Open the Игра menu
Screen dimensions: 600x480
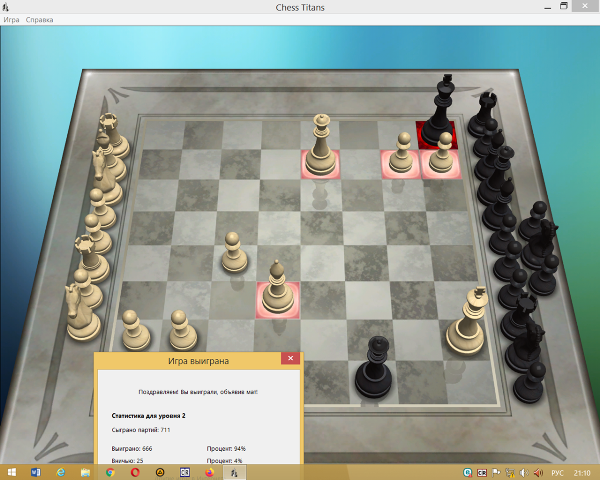point(11,20)
